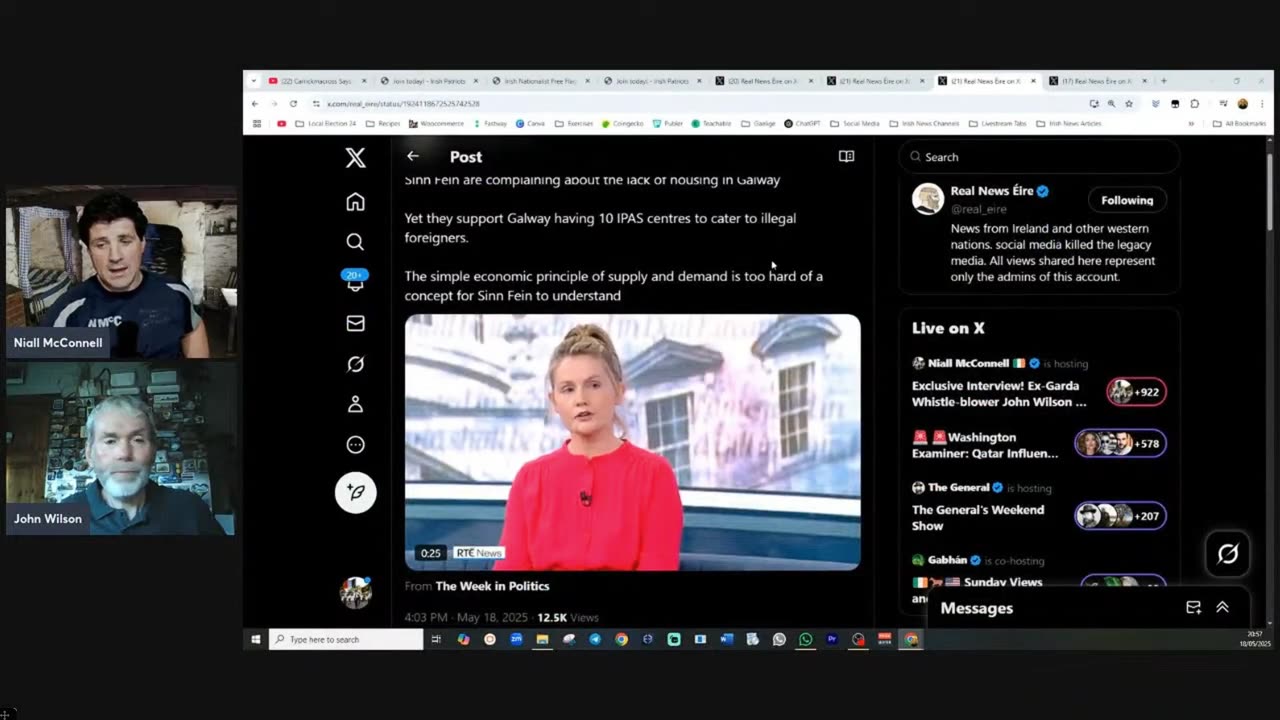Click the browser back button
The height and width of the screenshot is (720, 1280).
(255, 103)
